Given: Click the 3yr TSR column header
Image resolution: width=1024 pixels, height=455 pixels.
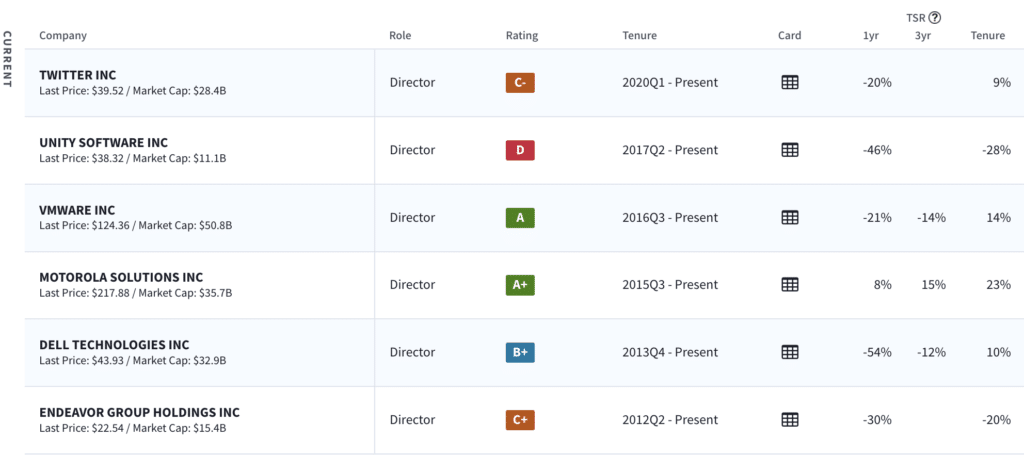Looking at the screenshot, I should tap(923, 35).
